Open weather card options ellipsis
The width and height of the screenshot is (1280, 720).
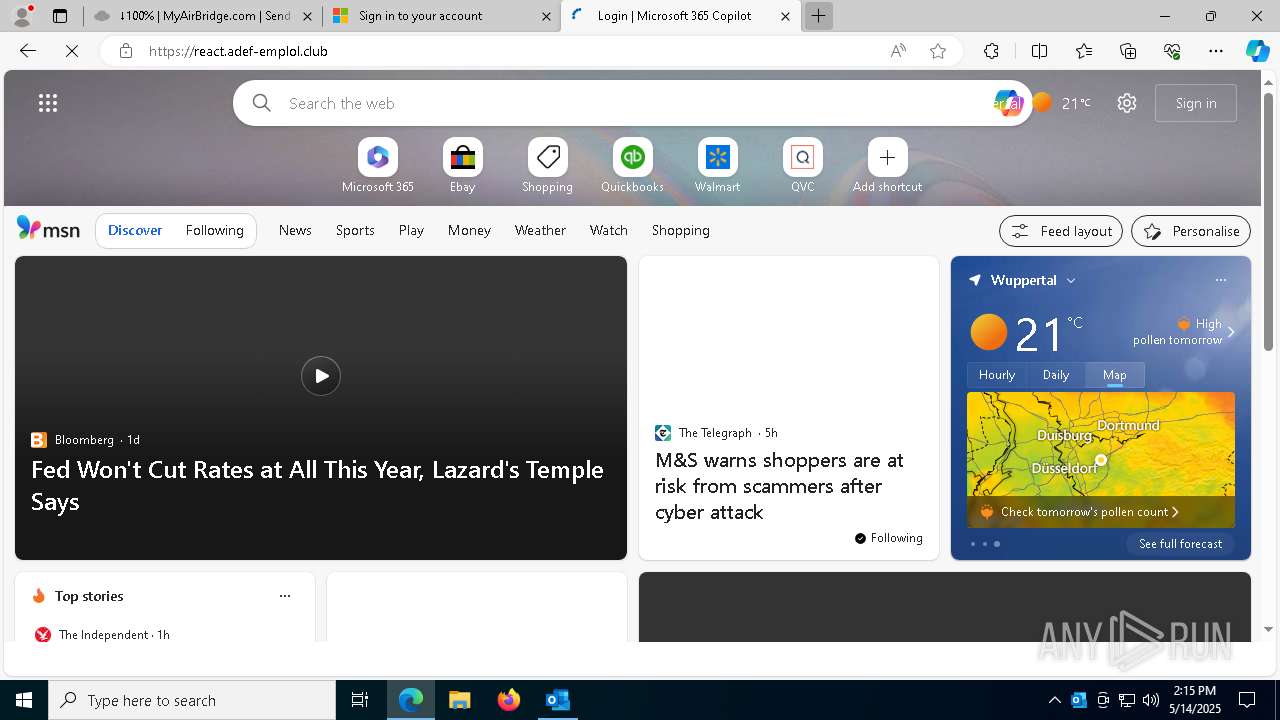[1220, 280]
